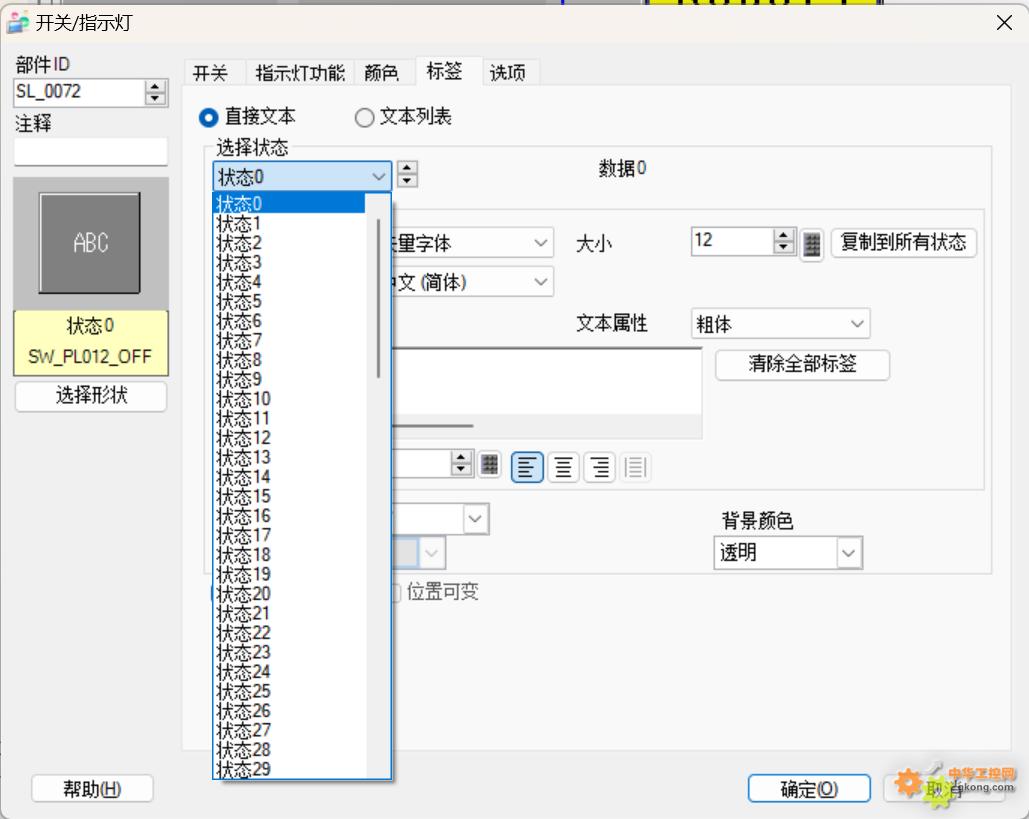The image size is (1029, 819).
Task: Click the 复制到所有状态 button
Action: (x=903, y=243)
